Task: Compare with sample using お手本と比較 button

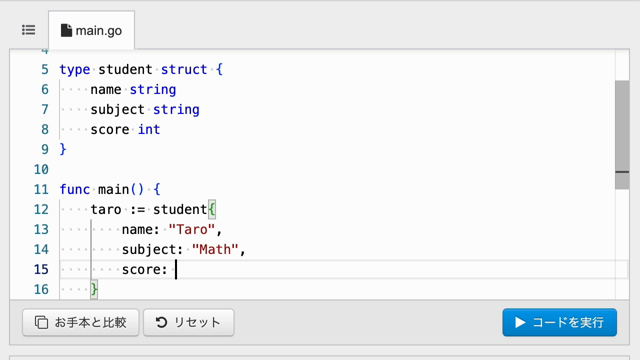Action: pos(81,322)
